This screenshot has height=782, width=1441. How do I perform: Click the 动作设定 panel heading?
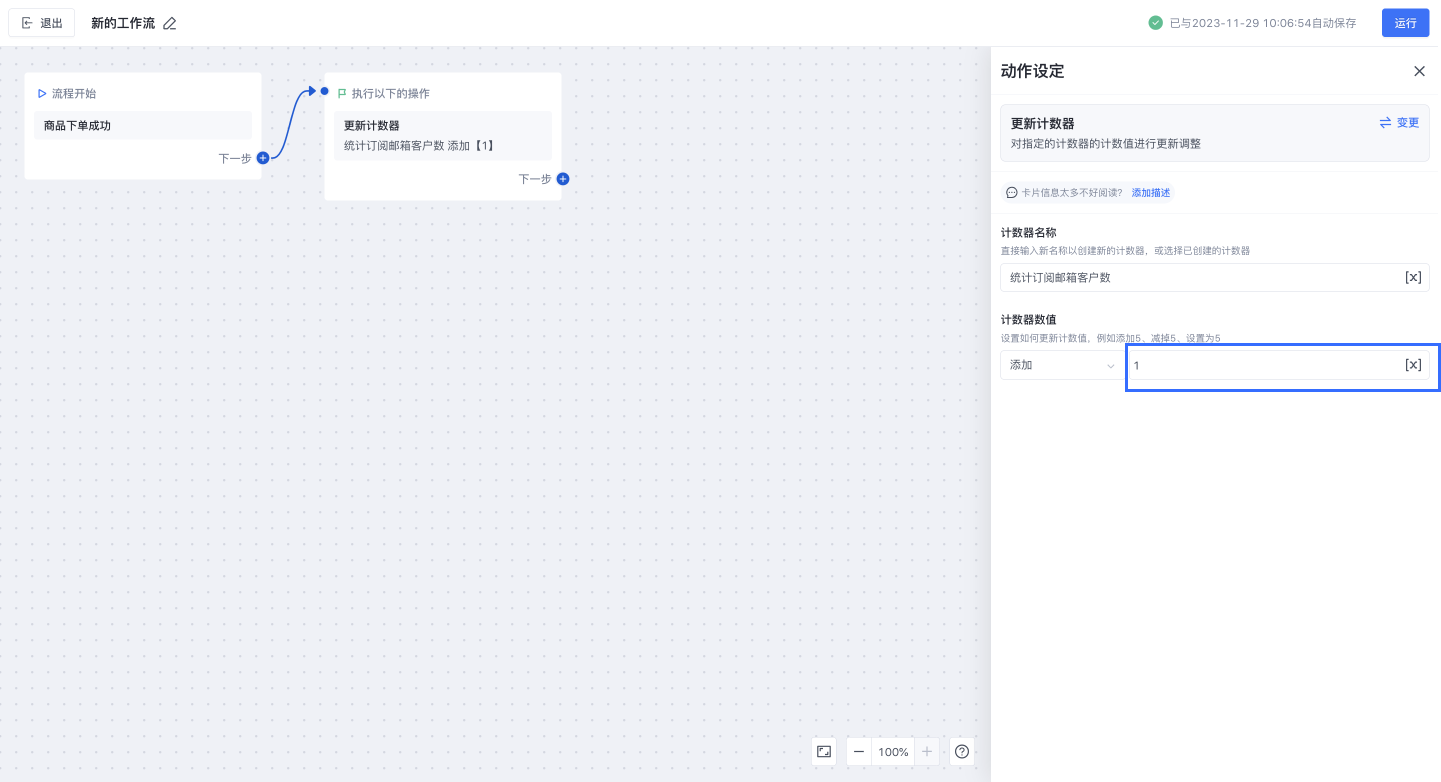1032,71
